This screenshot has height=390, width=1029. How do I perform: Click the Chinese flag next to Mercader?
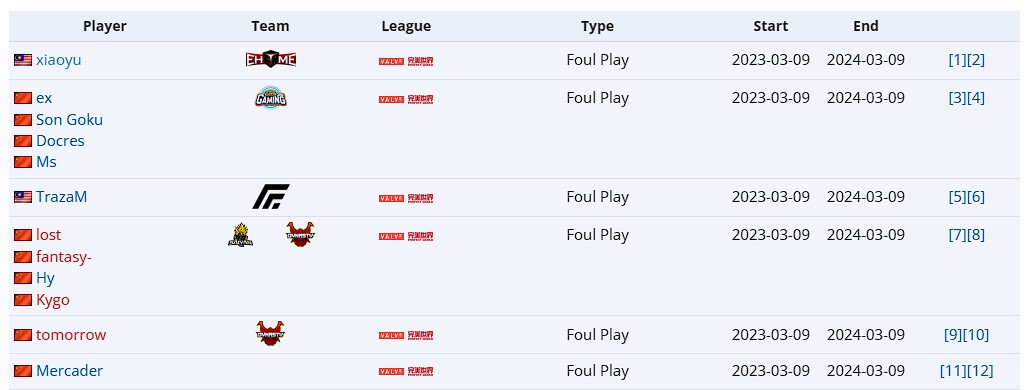pos(23,371)
